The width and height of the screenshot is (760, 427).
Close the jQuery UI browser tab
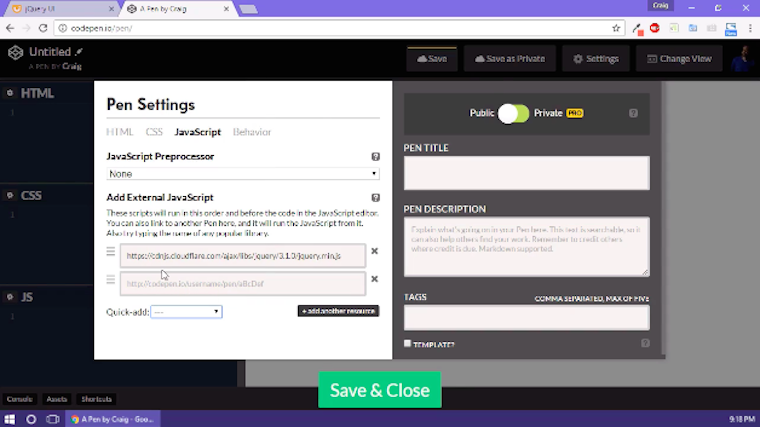tap(111, 9)
